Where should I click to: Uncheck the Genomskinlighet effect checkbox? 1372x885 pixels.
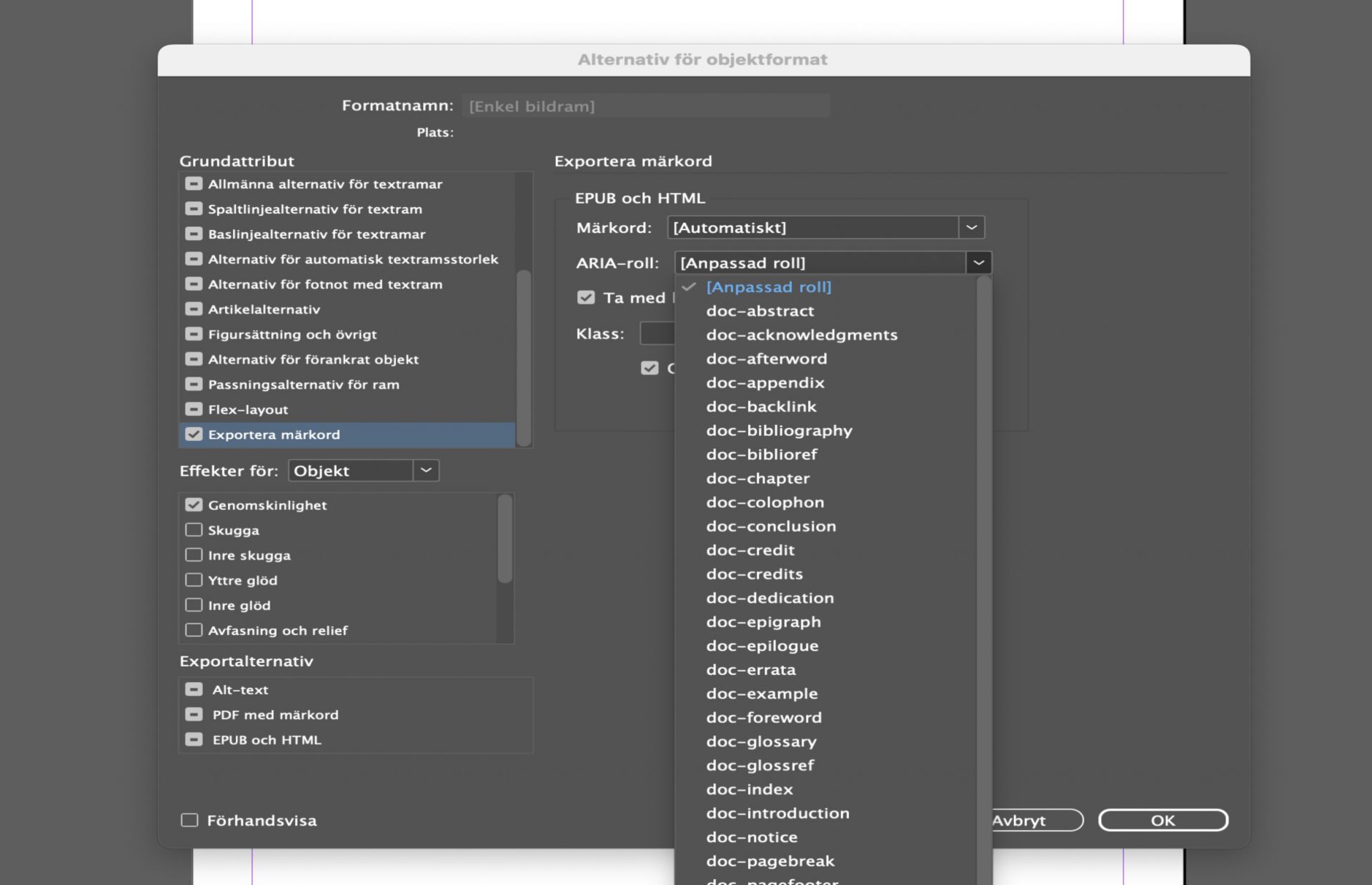(x=194, y=505)
